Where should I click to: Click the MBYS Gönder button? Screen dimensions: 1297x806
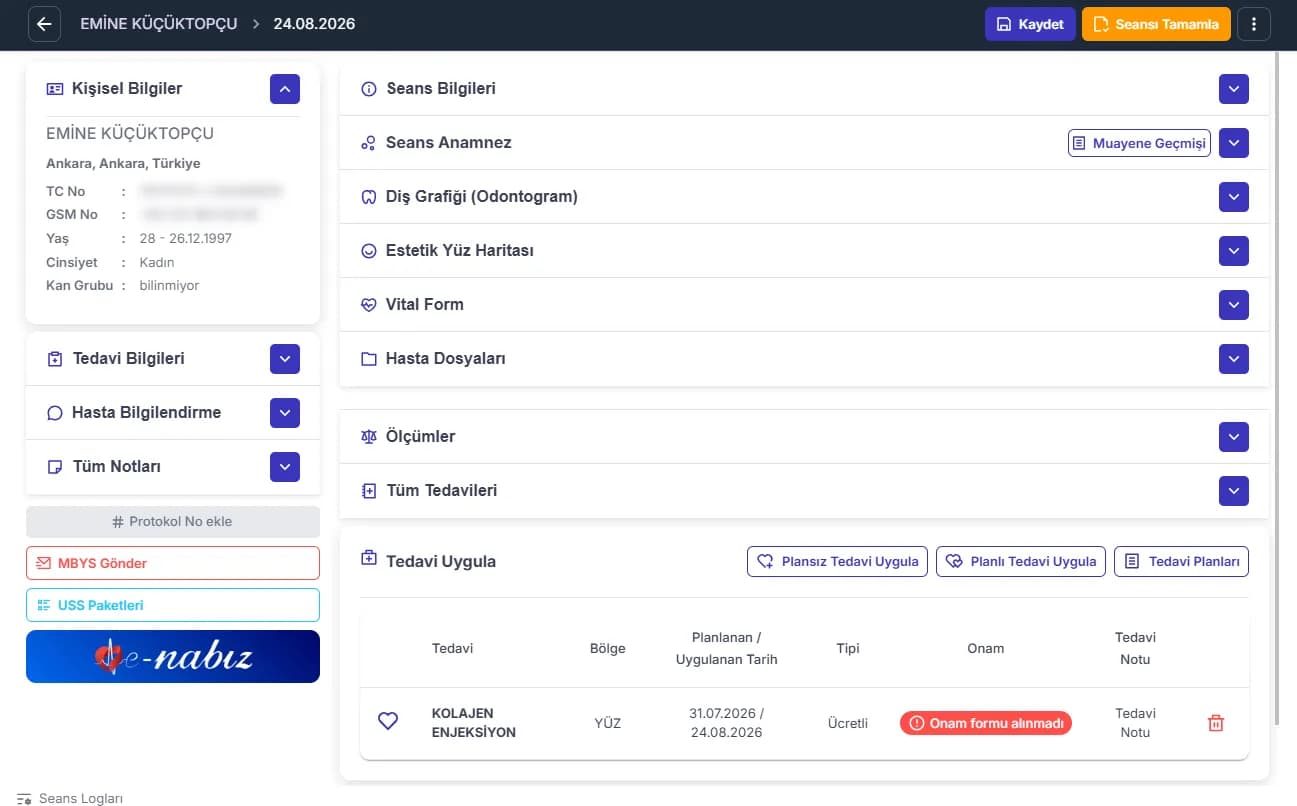[173, 563]
